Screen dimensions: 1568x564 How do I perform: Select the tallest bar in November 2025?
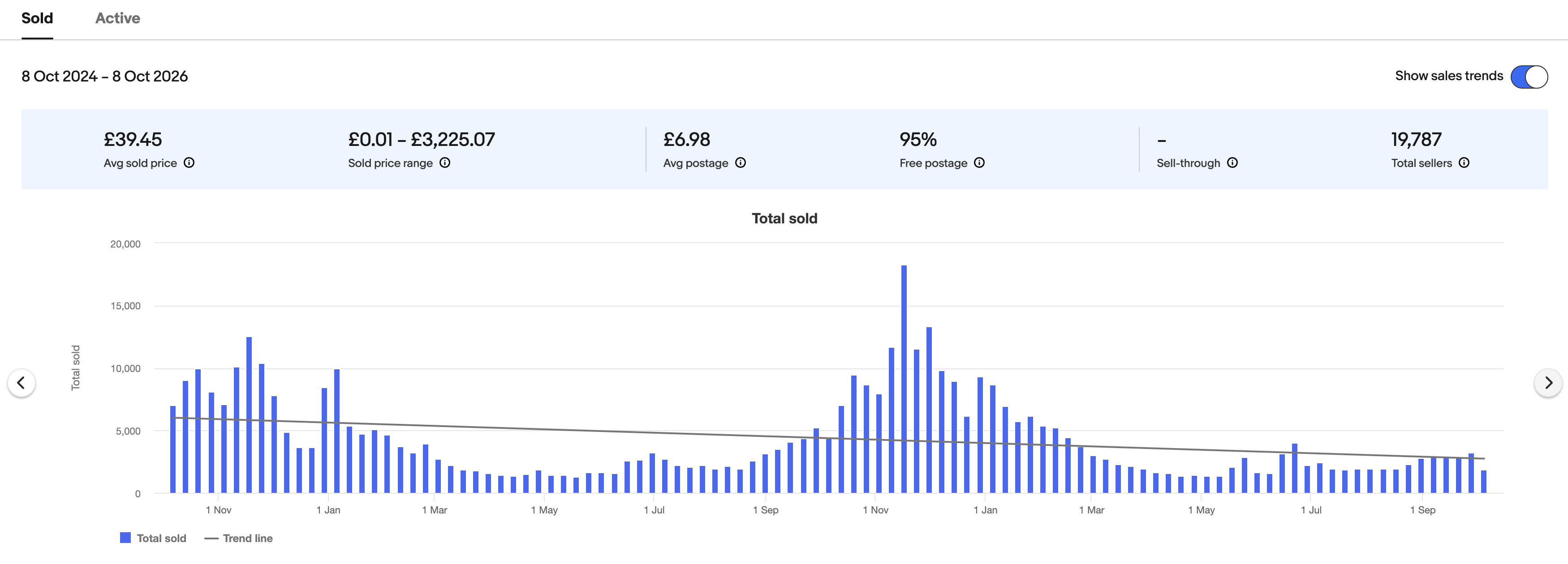click(904, 379)
